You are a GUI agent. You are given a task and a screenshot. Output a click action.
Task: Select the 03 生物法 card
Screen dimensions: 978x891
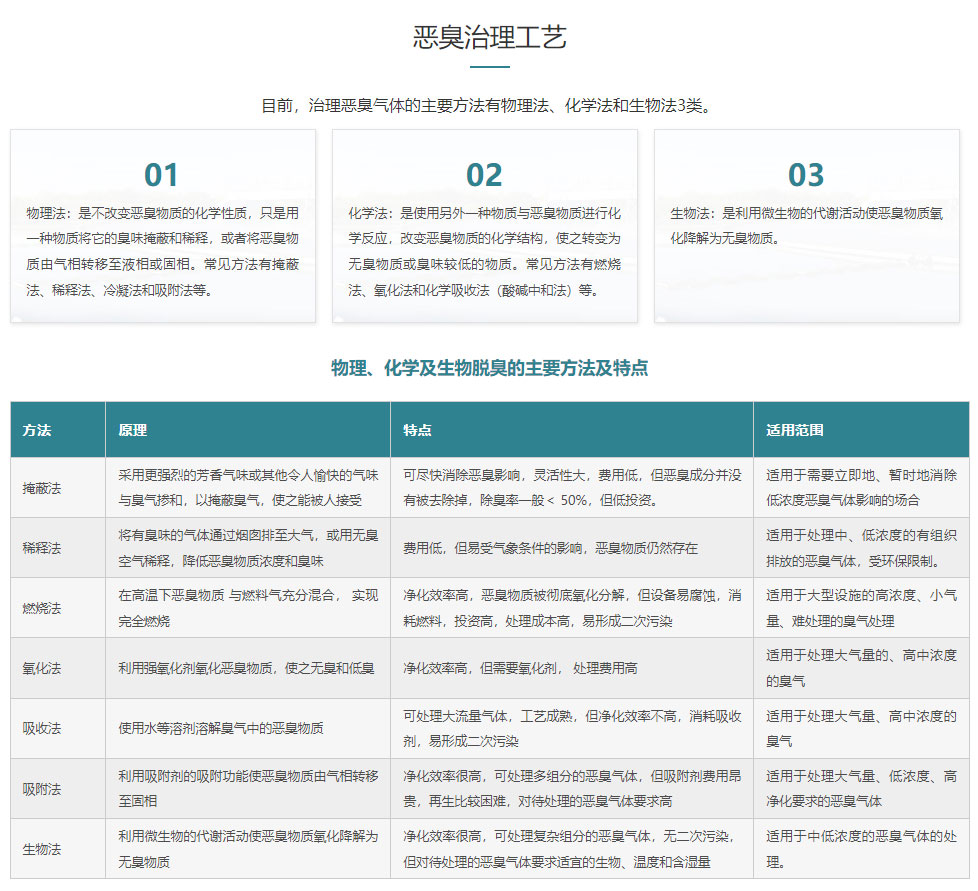[806, 226]
